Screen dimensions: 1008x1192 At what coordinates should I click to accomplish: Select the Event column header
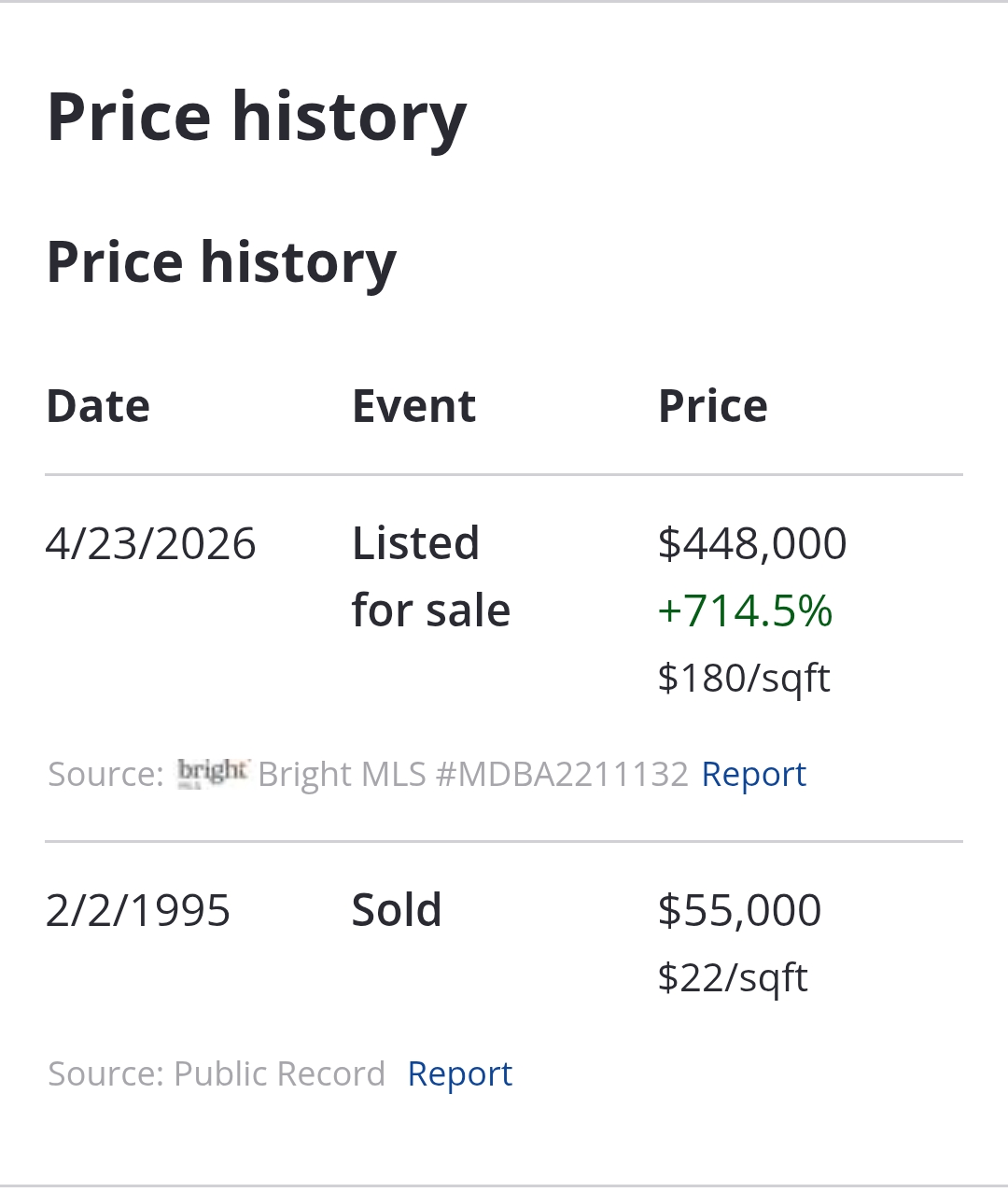(413, 406)
